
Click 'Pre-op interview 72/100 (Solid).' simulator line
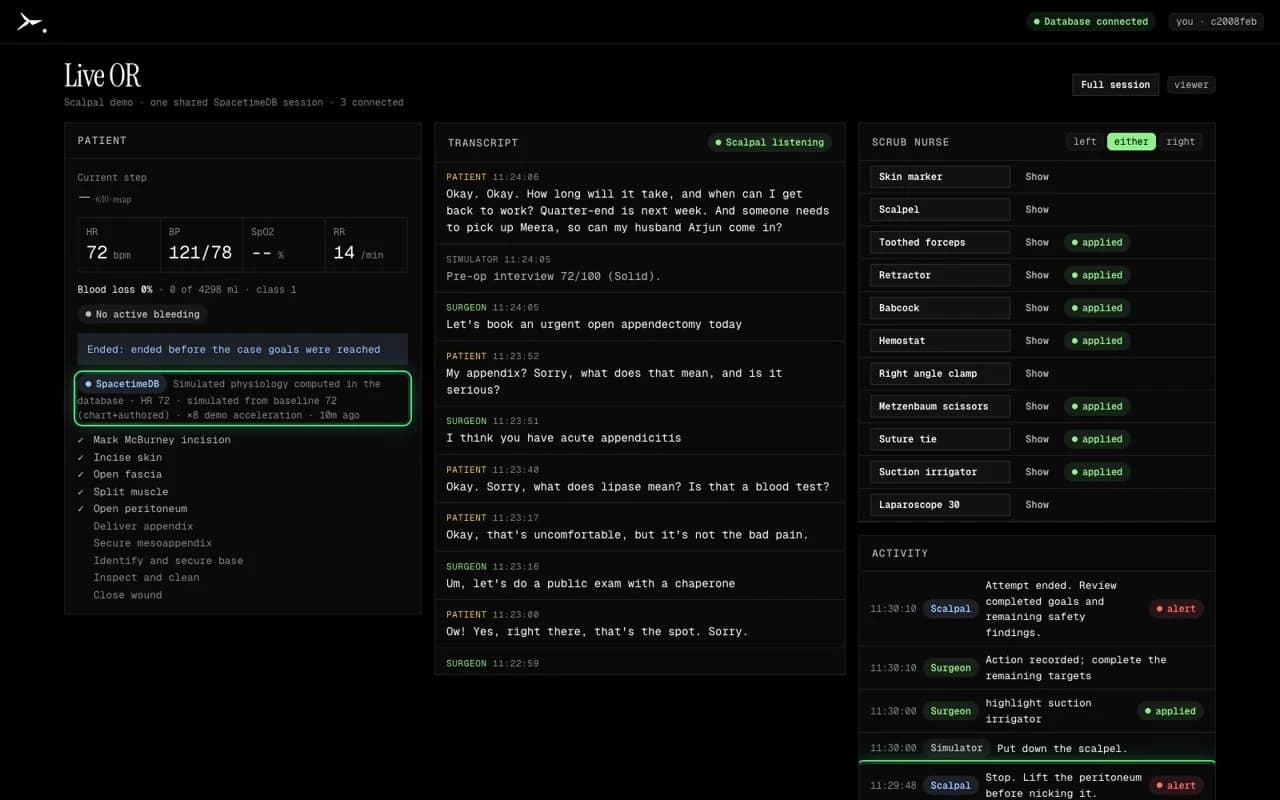tap(553, 276)
